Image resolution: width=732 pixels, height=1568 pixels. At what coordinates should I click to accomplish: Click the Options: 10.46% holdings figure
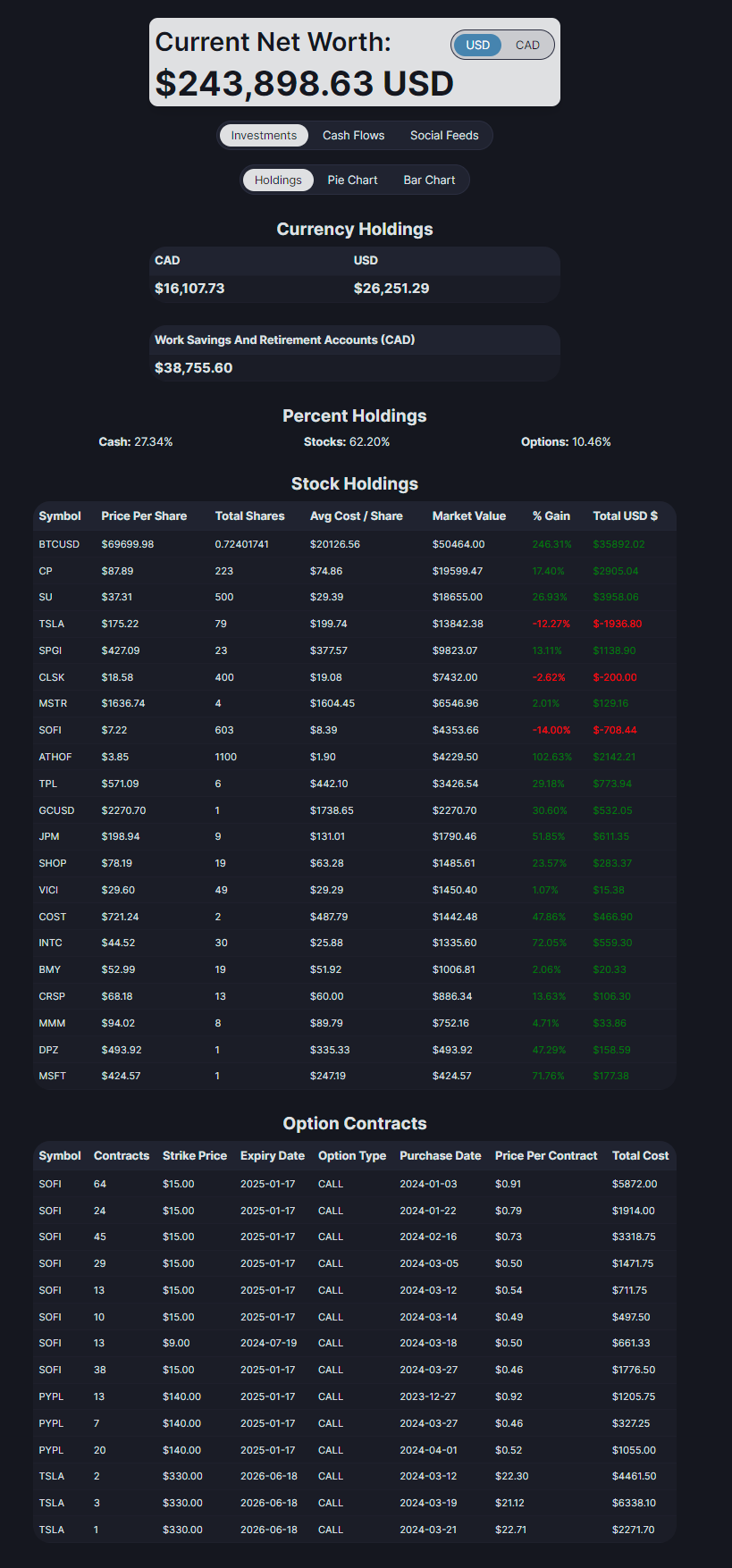tap(566, 442)
